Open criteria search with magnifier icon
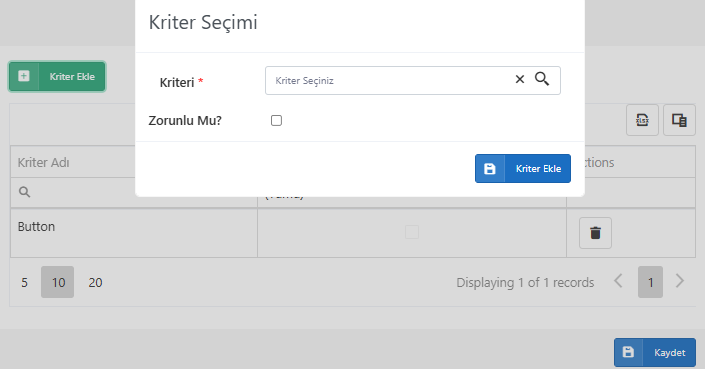The width and height of the screenshot is (705, 369). (x=542, y=79)
